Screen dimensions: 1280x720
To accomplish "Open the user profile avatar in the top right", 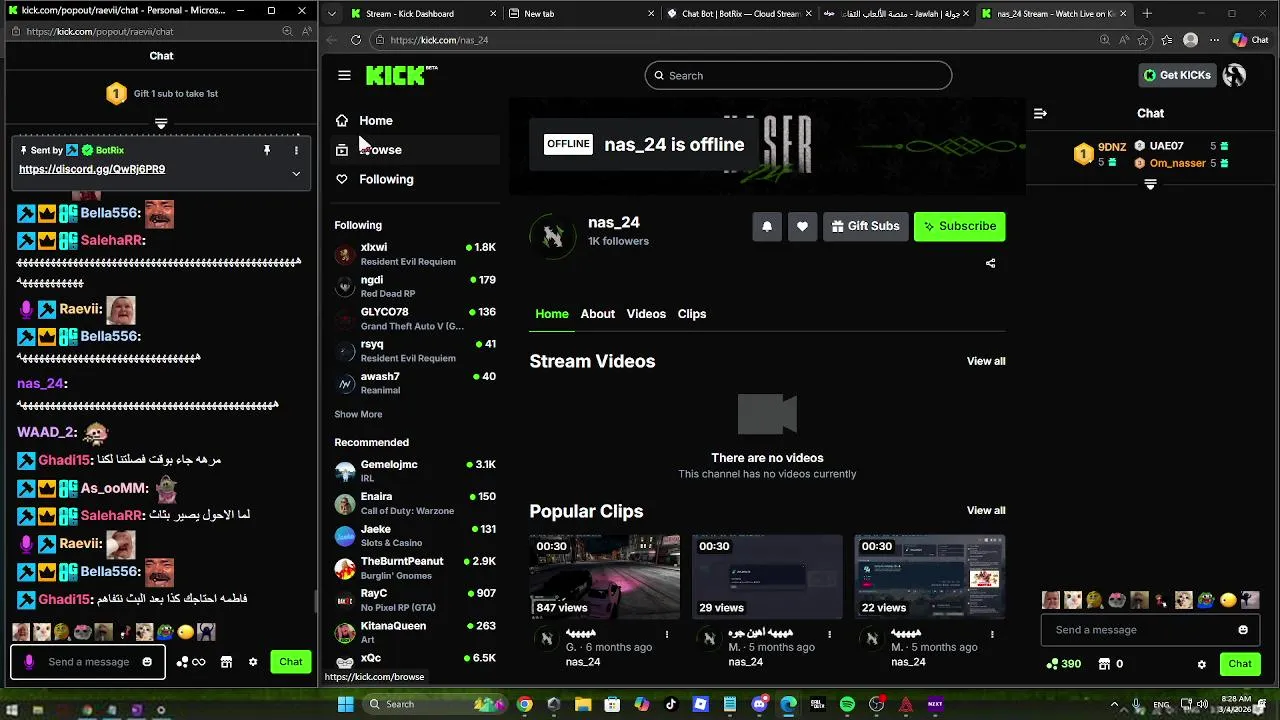I will click(x=1234, y=75).
